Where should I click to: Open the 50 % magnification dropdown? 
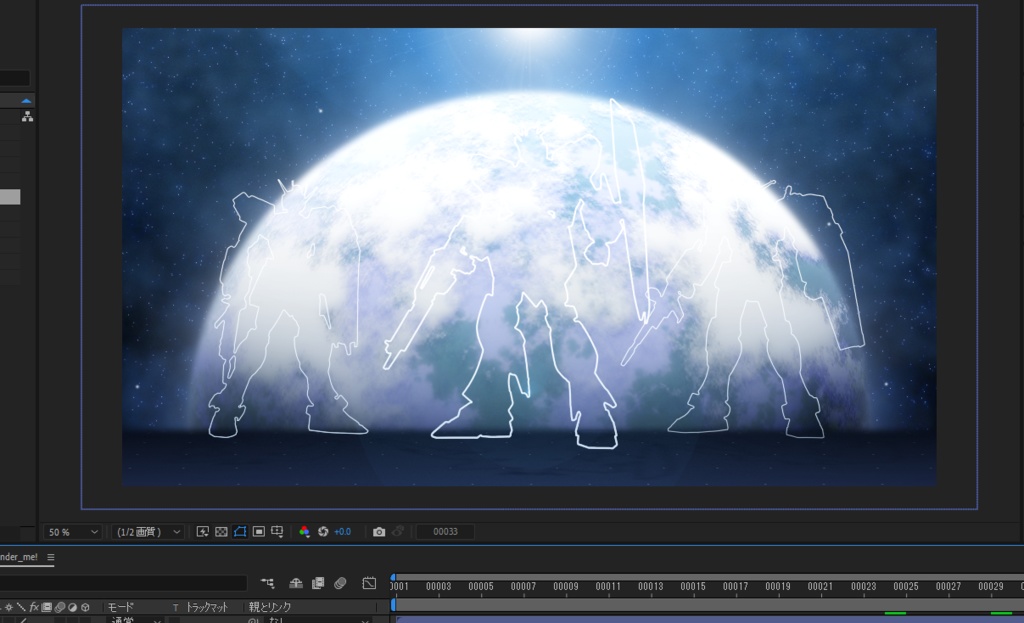point(73,532)
